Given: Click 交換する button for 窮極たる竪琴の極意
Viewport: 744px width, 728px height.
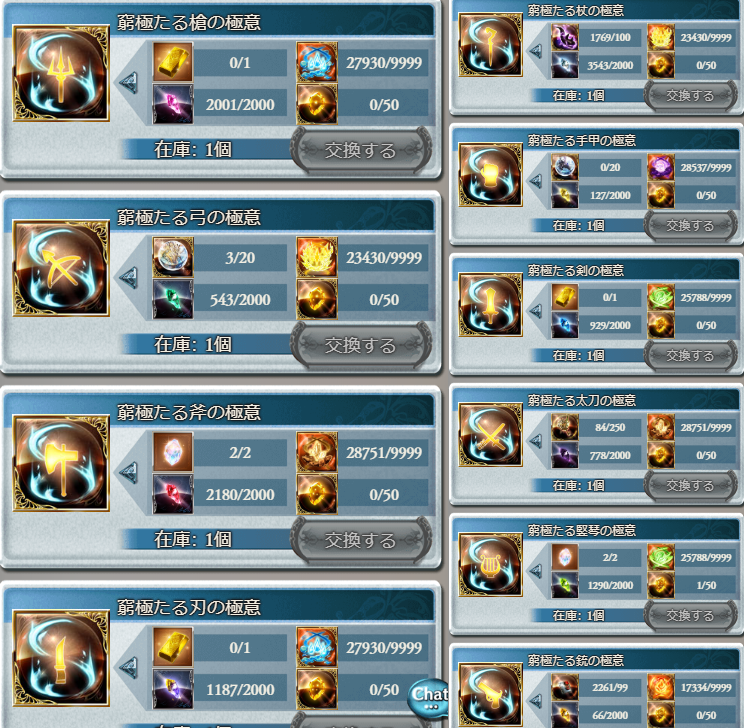Looking at the screenshot, I should point(690,616).
